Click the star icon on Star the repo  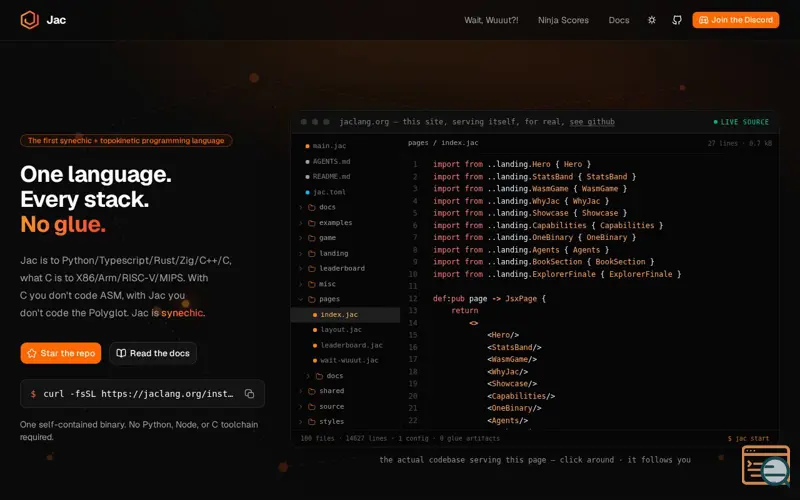point(32,353)
